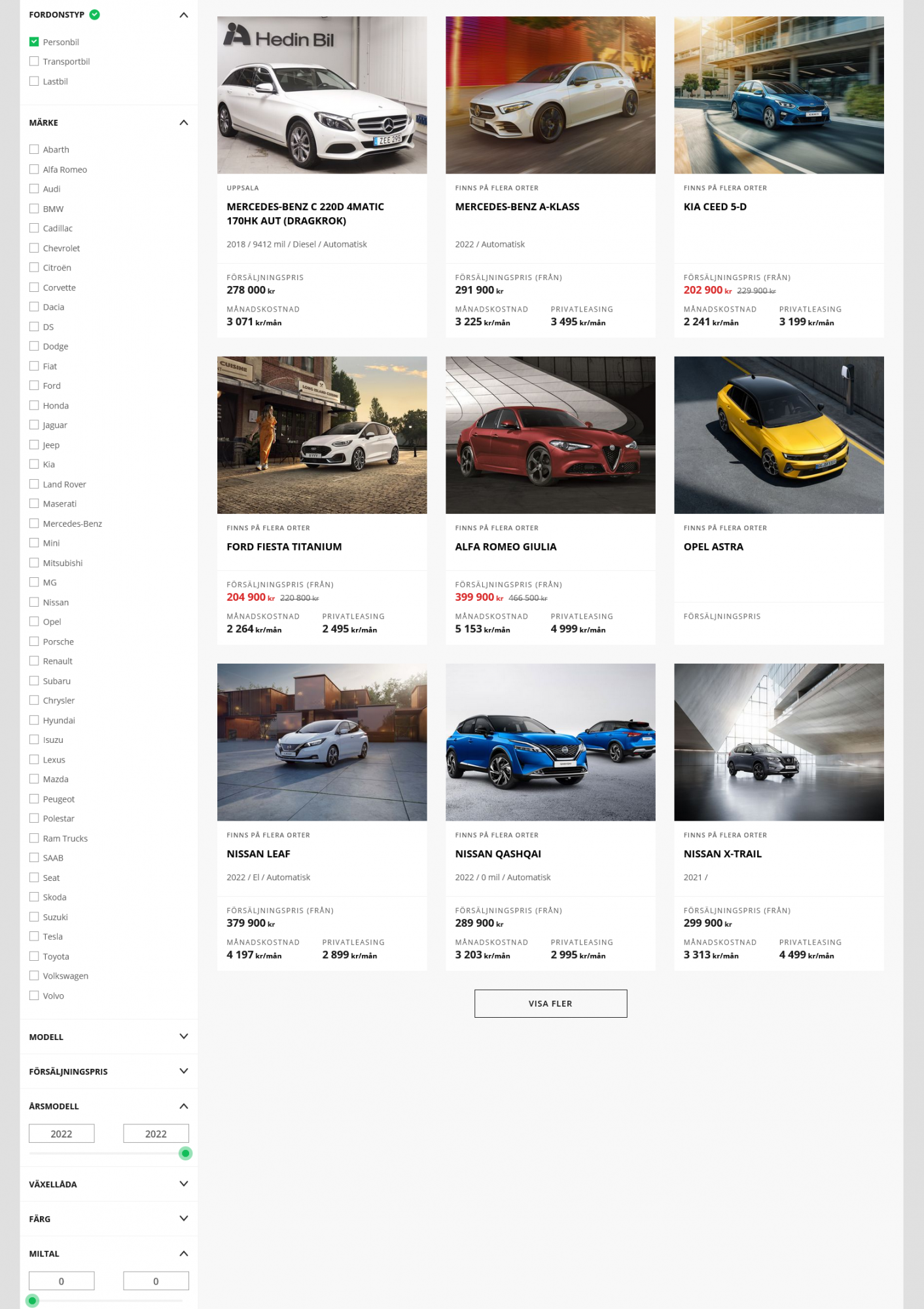Viewport: 924px width, 1309px height.
Task: Select the Polestar checkbox
Action: pyautogui.click(x=34, y=818)
